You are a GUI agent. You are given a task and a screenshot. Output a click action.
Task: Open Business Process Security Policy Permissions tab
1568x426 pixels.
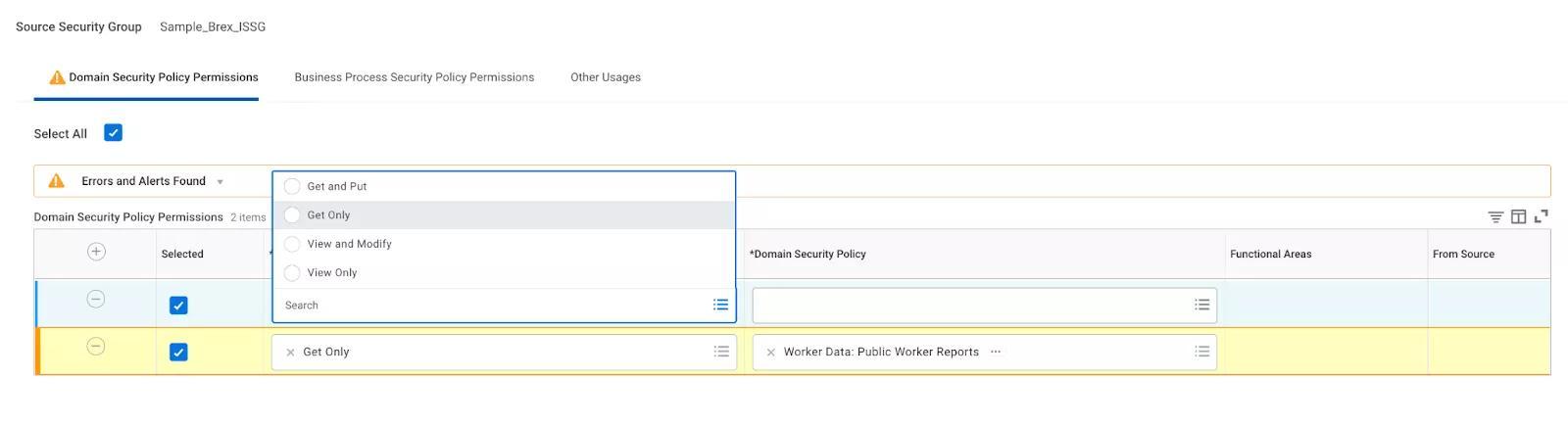click(415, 77)
